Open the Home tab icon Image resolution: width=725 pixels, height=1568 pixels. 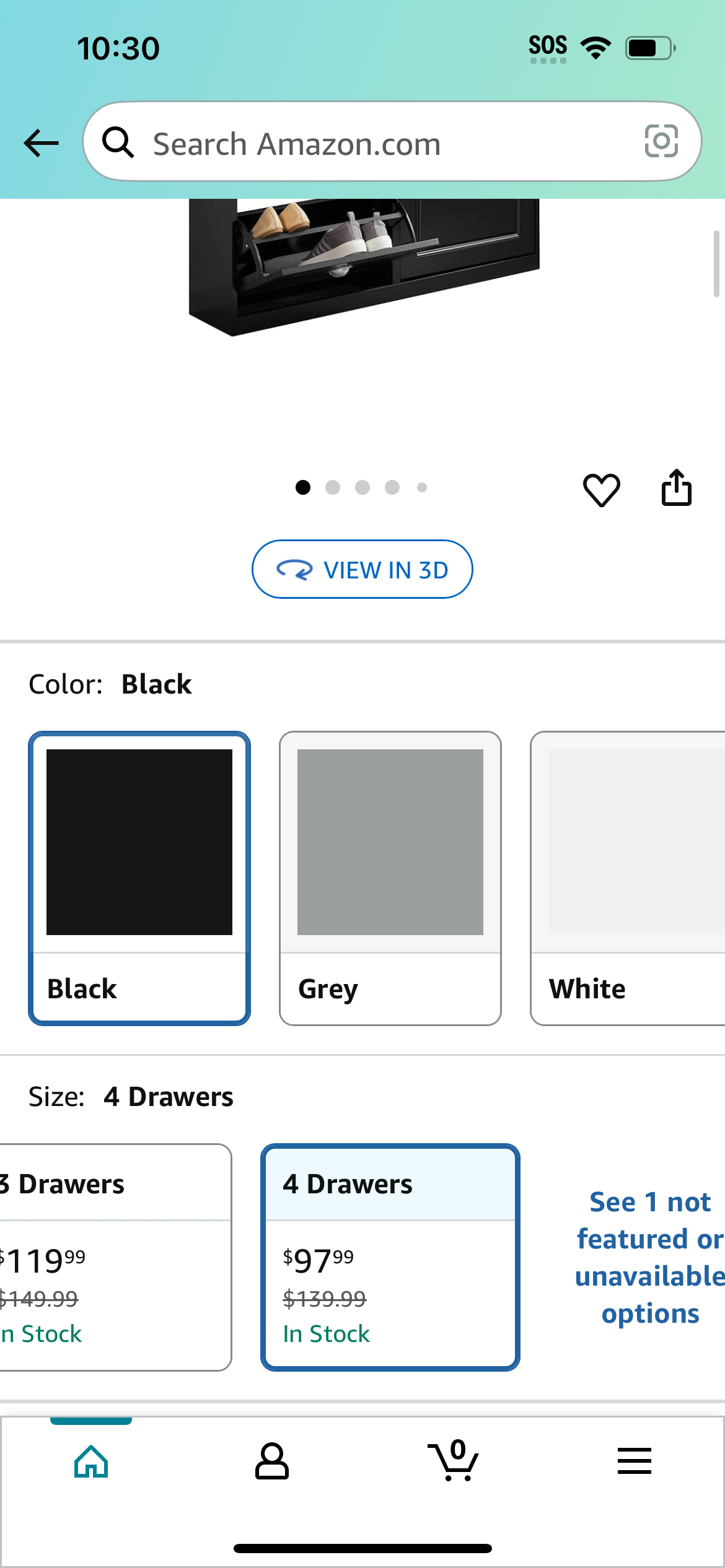[91, 1461]
